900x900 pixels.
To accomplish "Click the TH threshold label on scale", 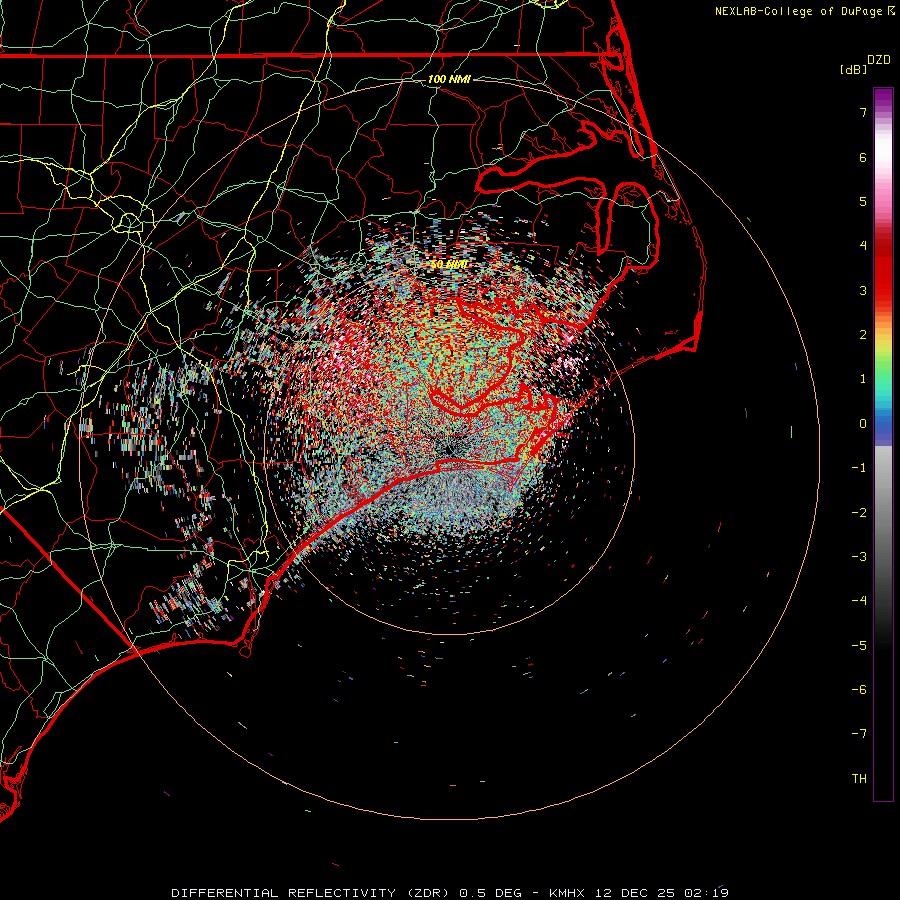I will click(x=859, y=779).
